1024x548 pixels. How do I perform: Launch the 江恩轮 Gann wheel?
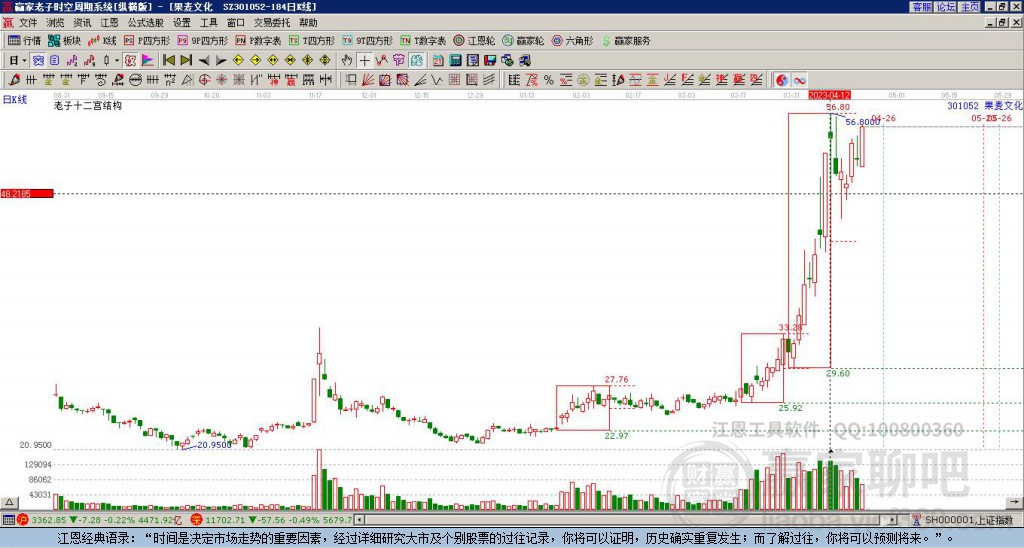point(474,40)
